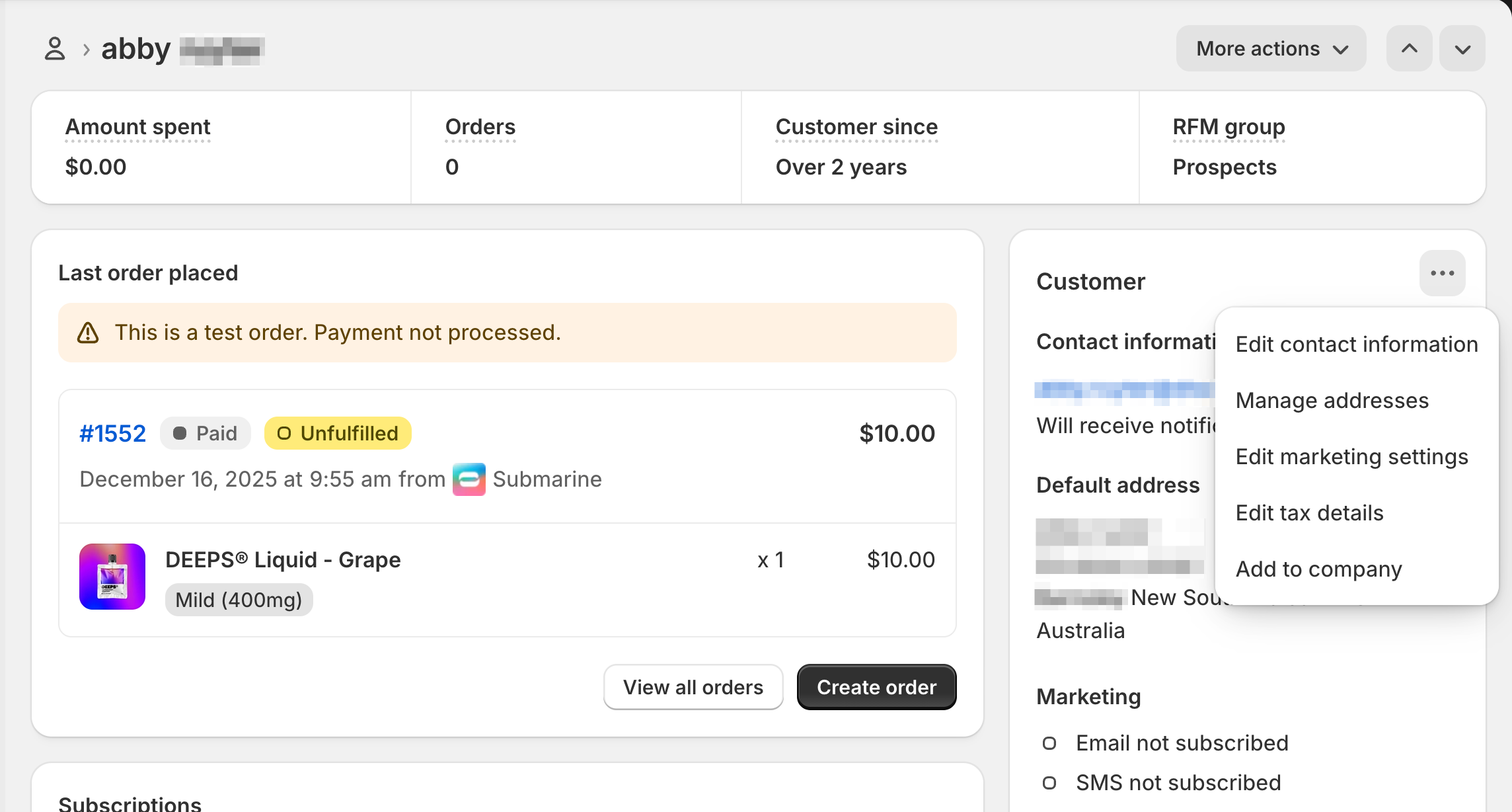Select Edit contact information menu item
Viewport: 1512px width, 812px height.
pyautogui.click(x=1356, y=345)
